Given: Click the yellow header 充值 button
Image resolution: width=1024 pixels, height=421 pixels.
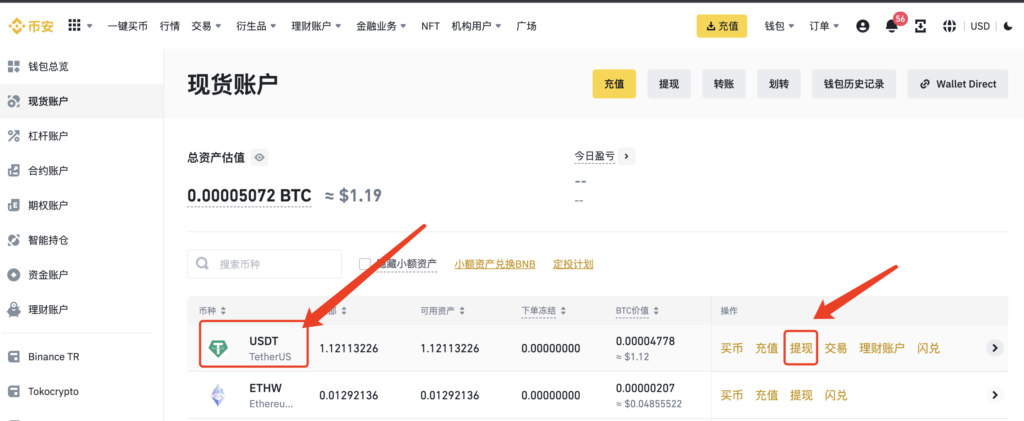Looking at the screenshot, I should pos(722,26).
